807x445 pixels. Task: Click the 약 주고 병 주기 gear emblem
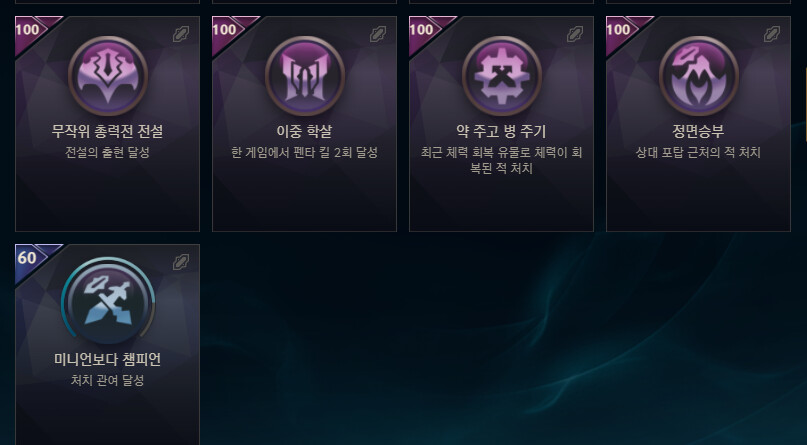tap(502, 76)
